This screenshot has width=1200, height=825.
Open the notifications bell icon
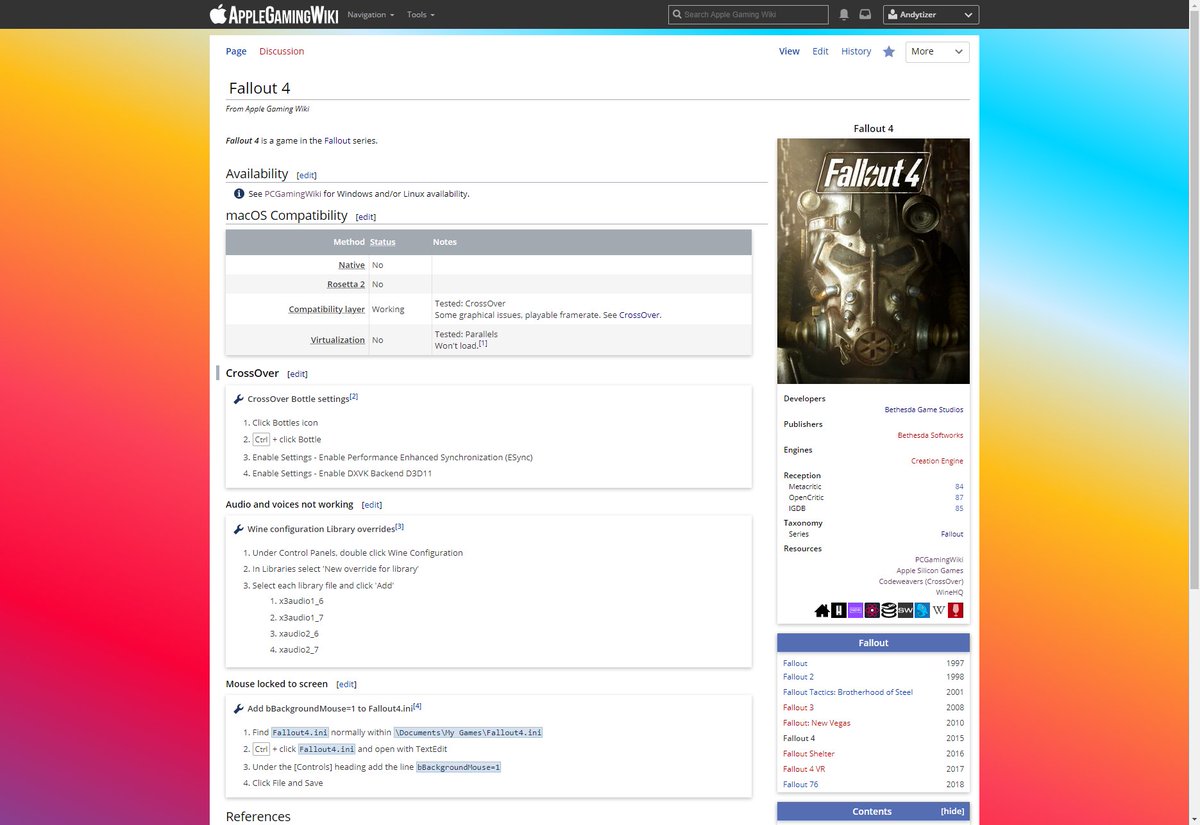pos(844,15)
